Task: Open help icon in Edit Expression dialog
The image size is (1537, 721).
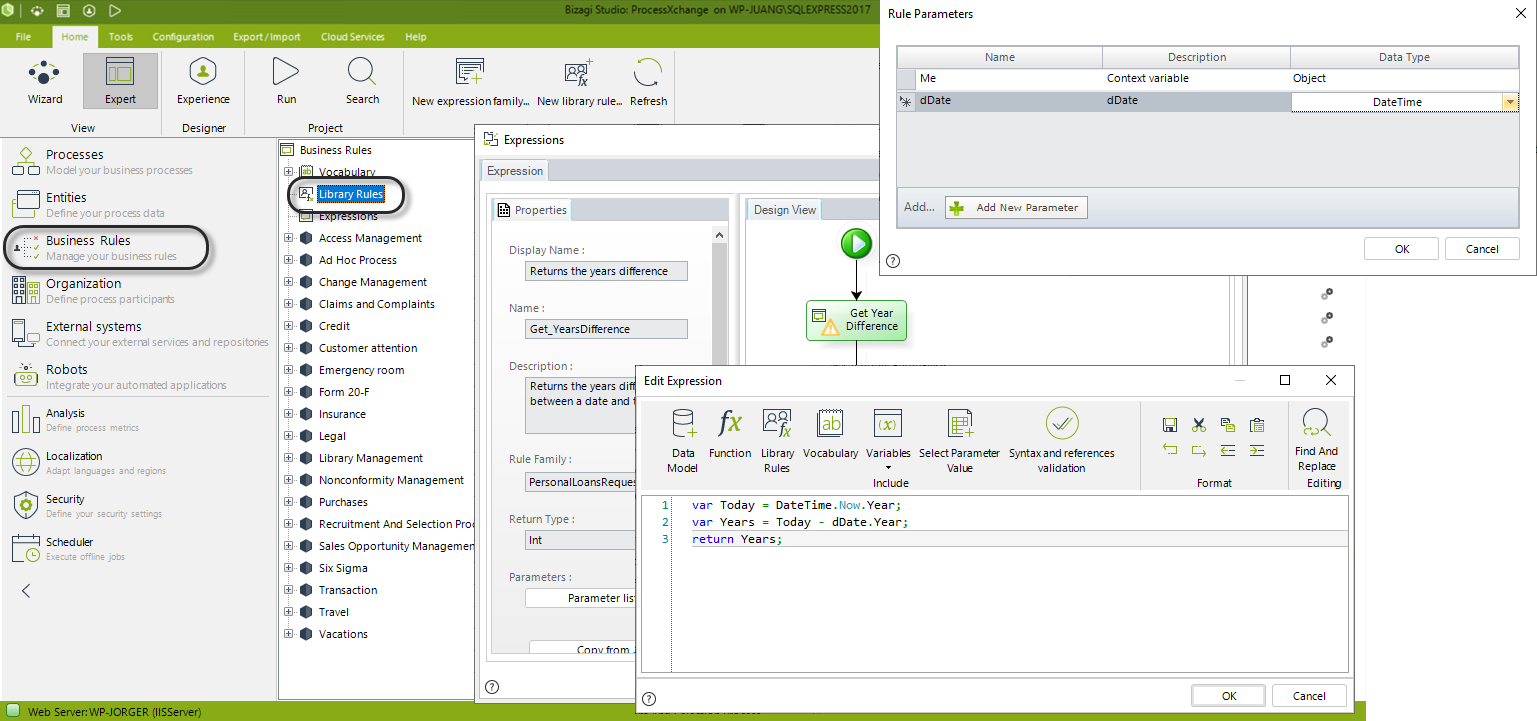Action: pos(649,699)
